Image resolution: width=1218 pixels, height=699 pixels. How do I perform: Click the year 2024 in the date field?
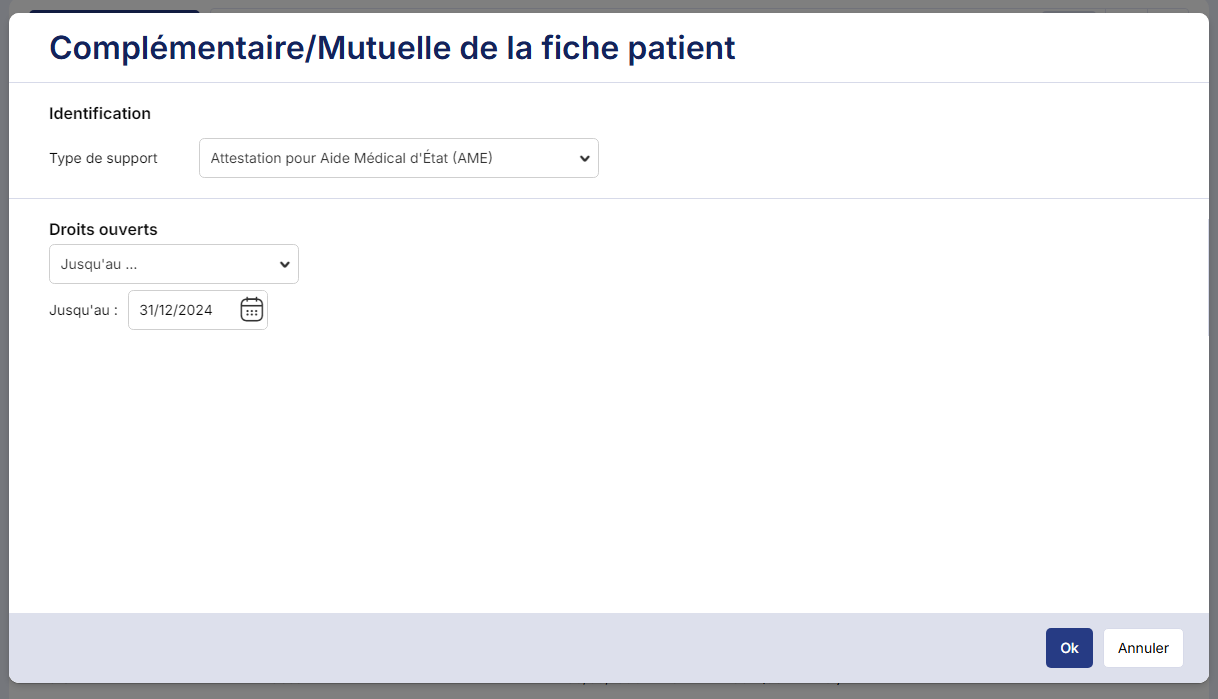196,310
